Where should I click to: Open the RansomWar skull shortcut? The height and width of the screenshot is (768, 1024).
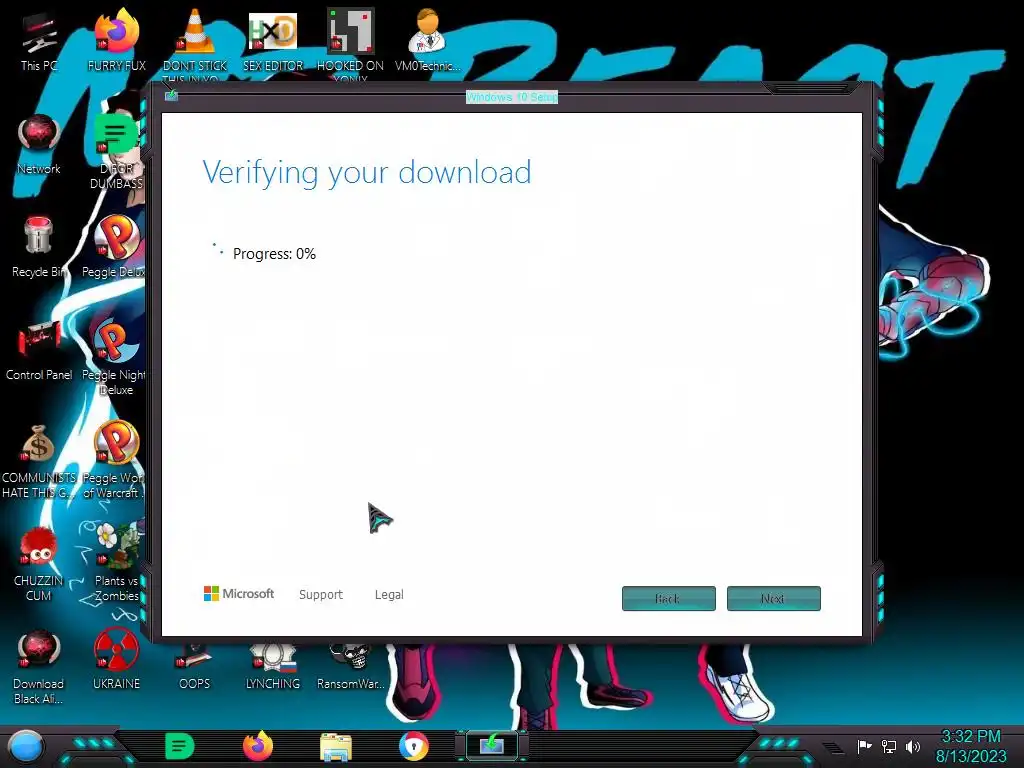pos(351,667)
